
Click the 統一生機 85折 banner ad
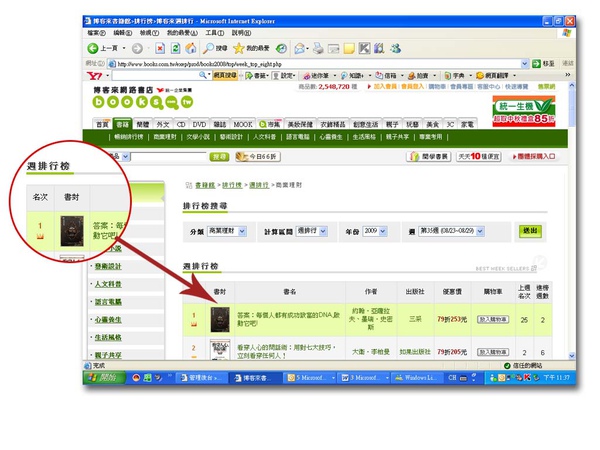[x=523, y=111]
